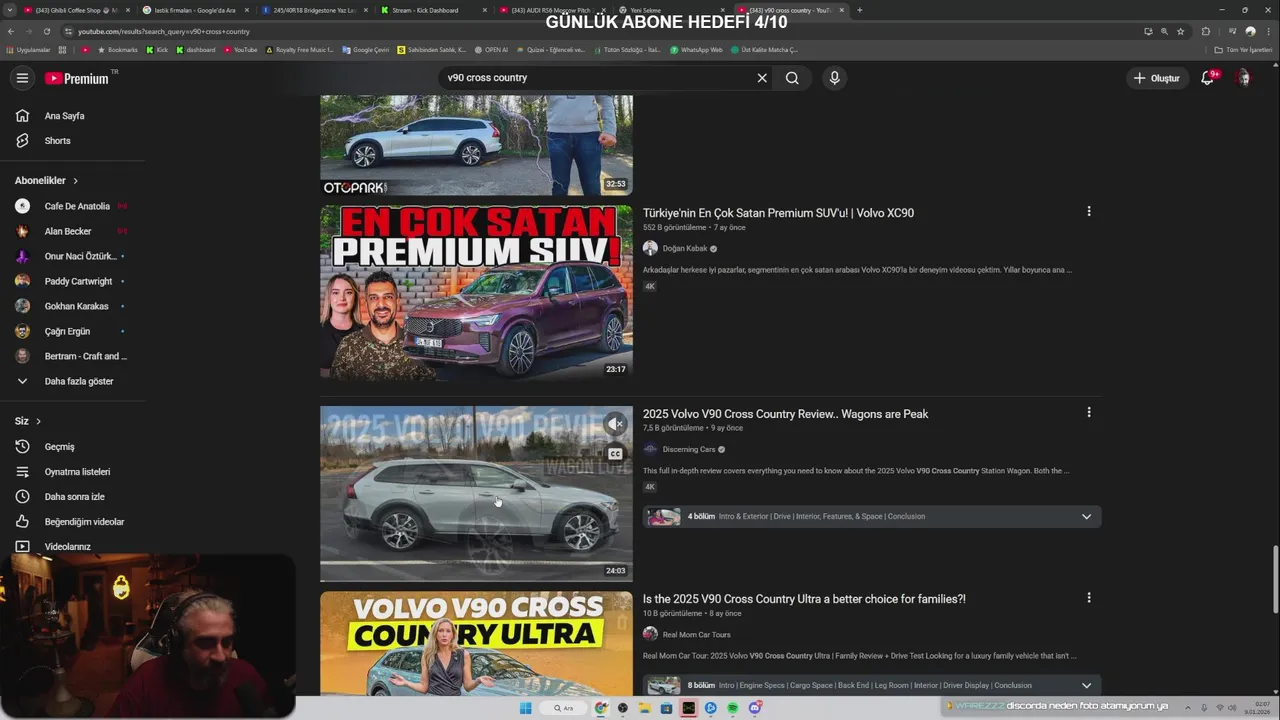1280x720 pixels.
Task: Open Discerning Cars channel avatar
Action: pyautogui.click(x=650, y=449)
